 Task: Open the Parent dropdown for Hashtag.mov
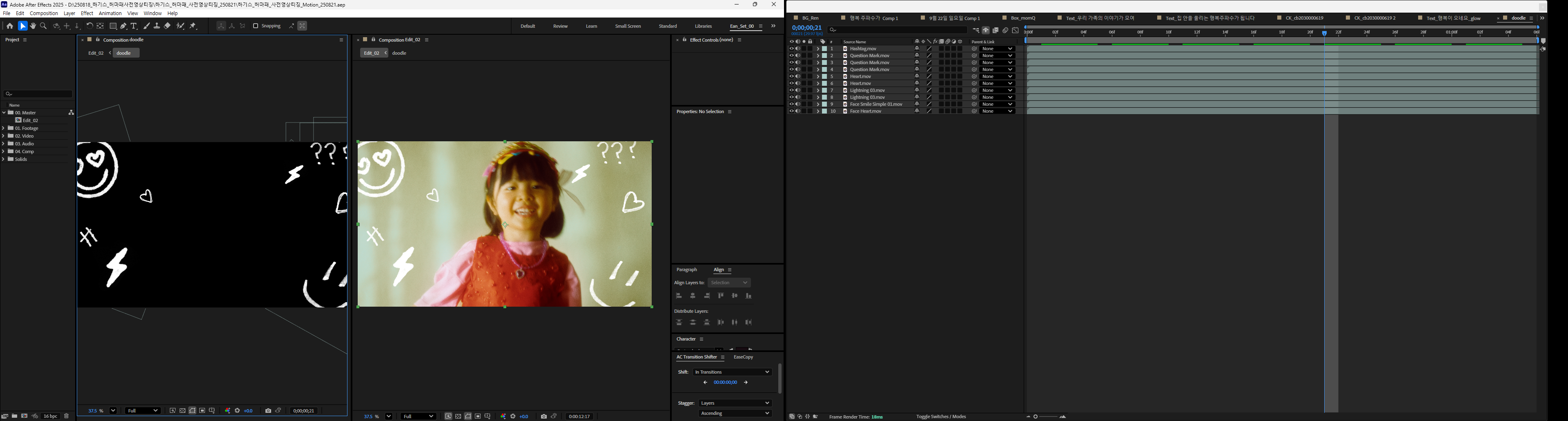(x=997, y=49)
